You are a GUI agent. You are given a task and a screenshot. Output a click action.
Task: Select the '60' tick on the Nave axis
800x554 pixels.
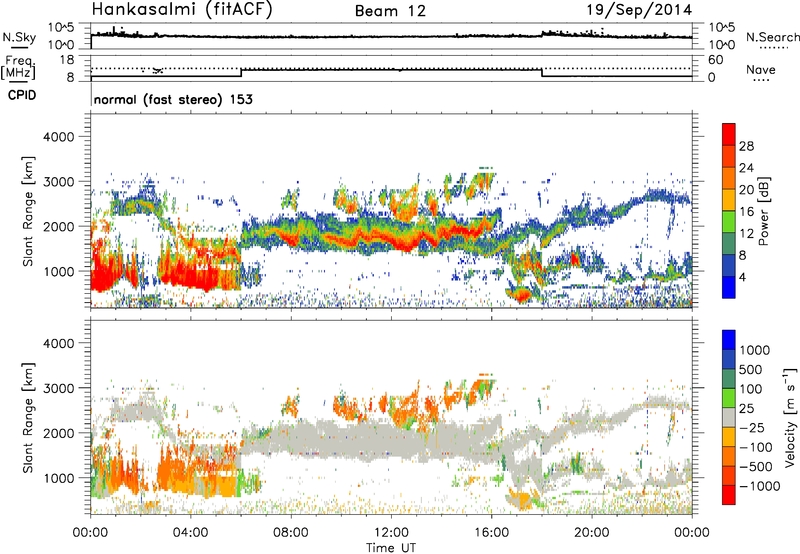pyautogui.click(x=715, y=60)
